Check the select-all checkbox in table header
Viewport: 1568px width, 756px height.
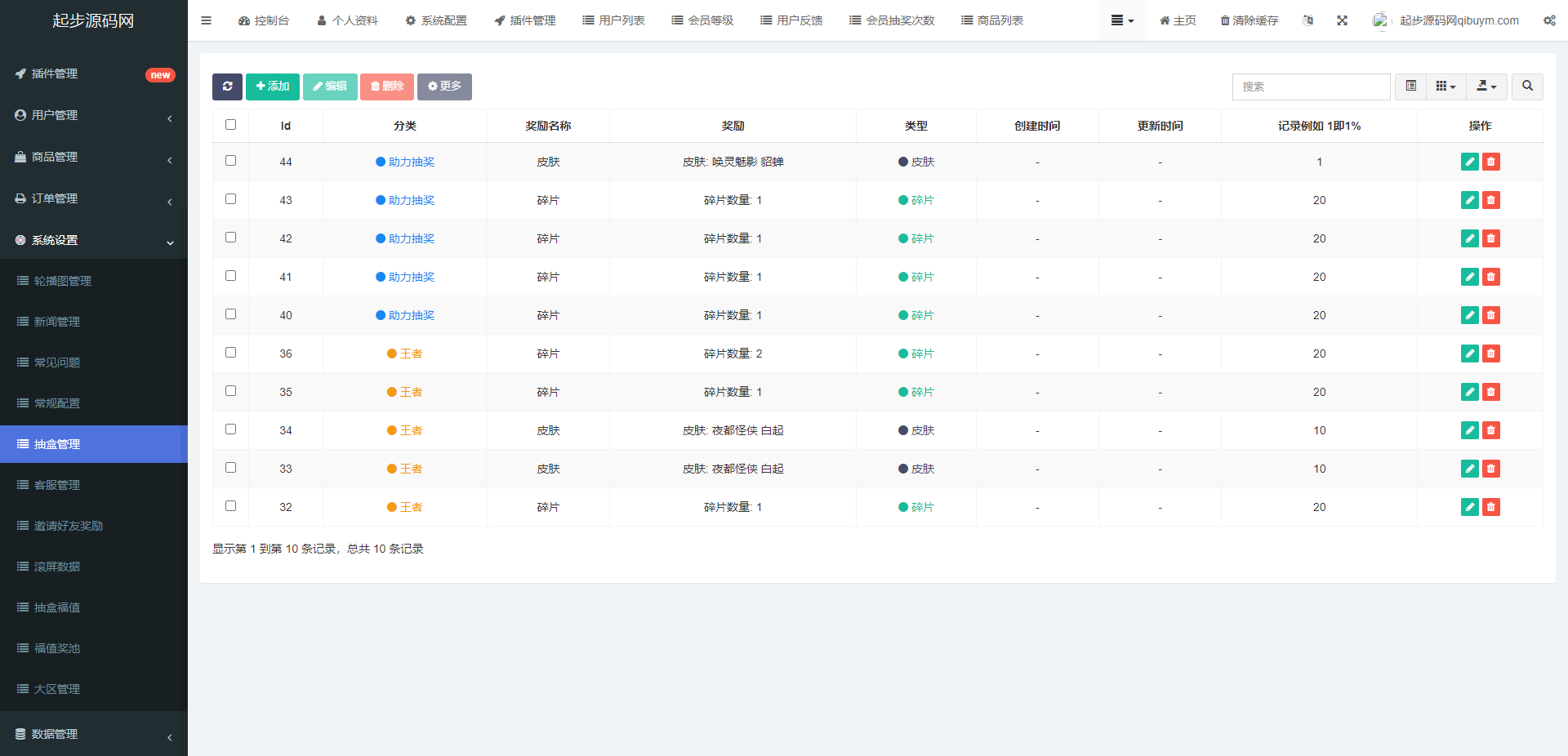click(230, 125)
